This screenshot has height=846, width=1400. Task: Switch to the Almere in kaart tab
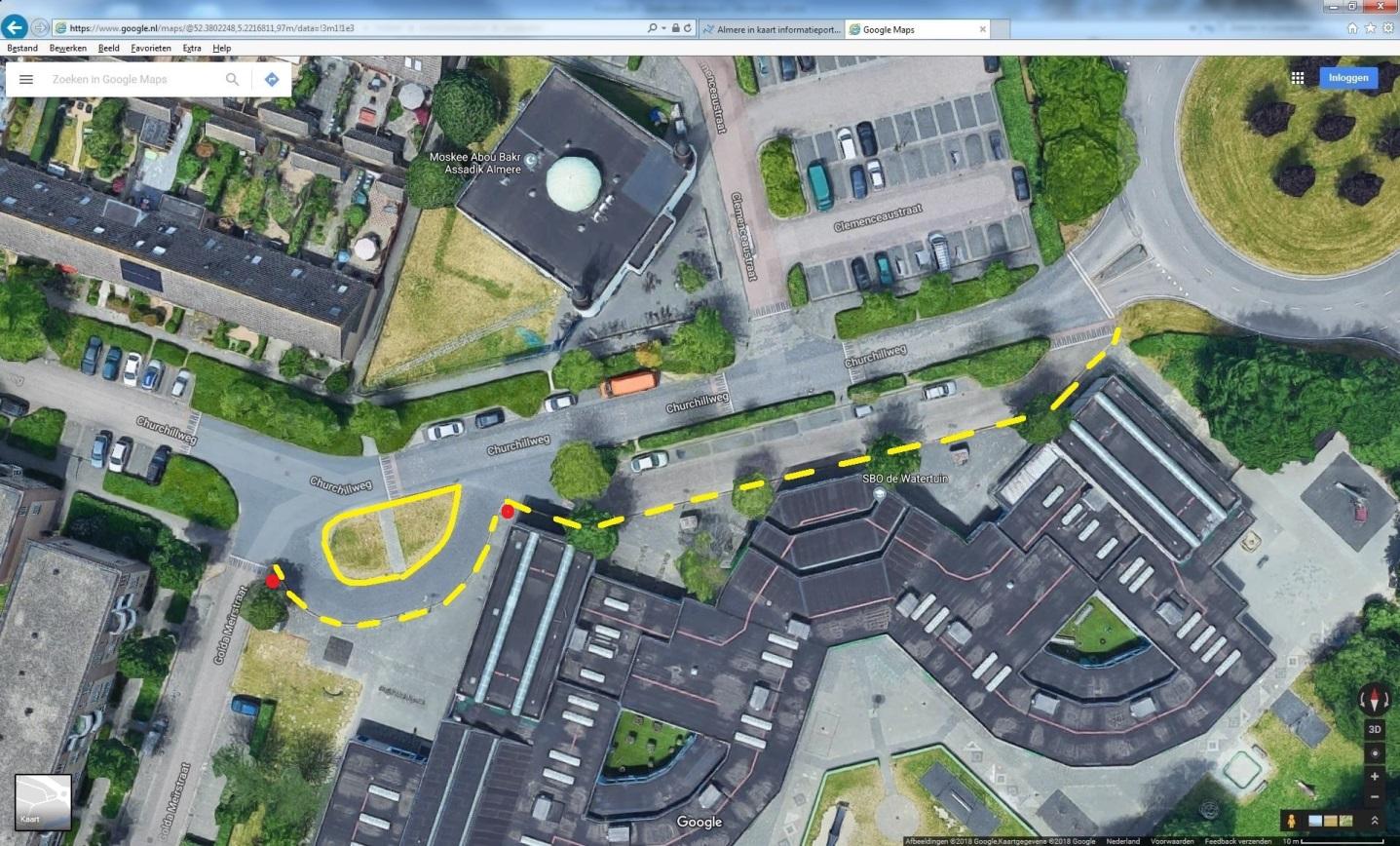[770, 29]
